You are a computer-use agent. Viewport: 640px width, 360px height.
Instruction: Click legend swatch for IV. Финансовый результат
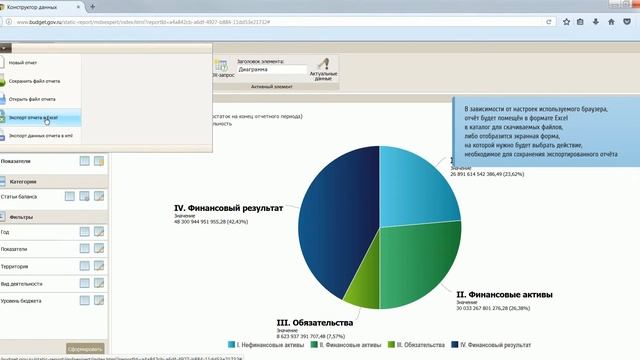tap(455, 345)
